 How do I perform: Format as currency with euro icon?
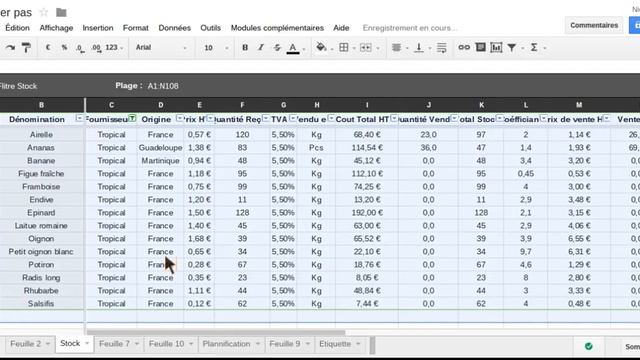pos(48,47)
